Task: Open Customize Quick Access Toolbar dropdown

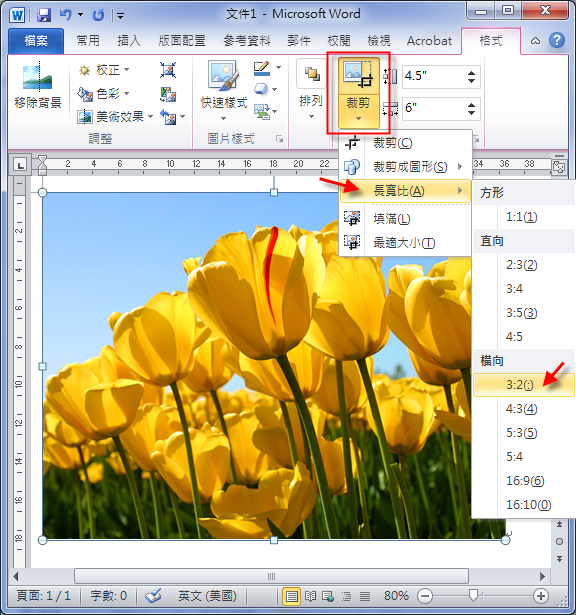Action: click(120, 16)
